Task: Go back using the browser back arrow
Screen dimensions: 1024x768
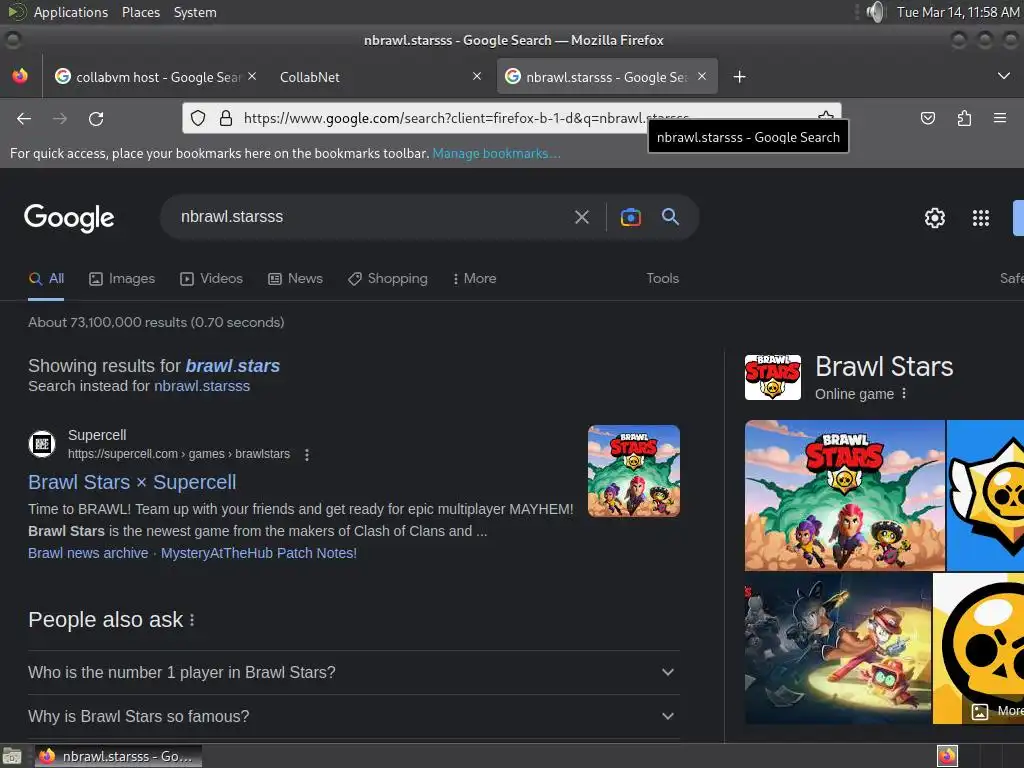Action: (24, 118)
